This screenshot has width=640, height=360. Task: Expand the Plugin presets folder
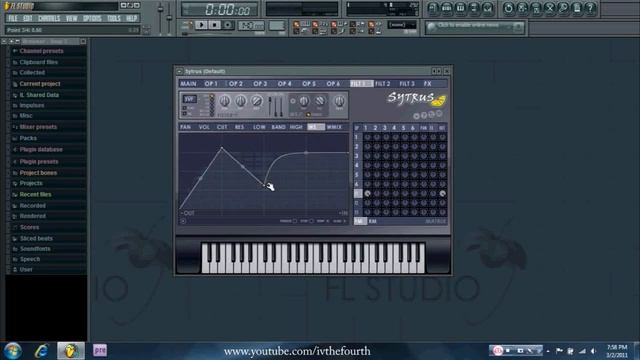[x=39, y=162]
